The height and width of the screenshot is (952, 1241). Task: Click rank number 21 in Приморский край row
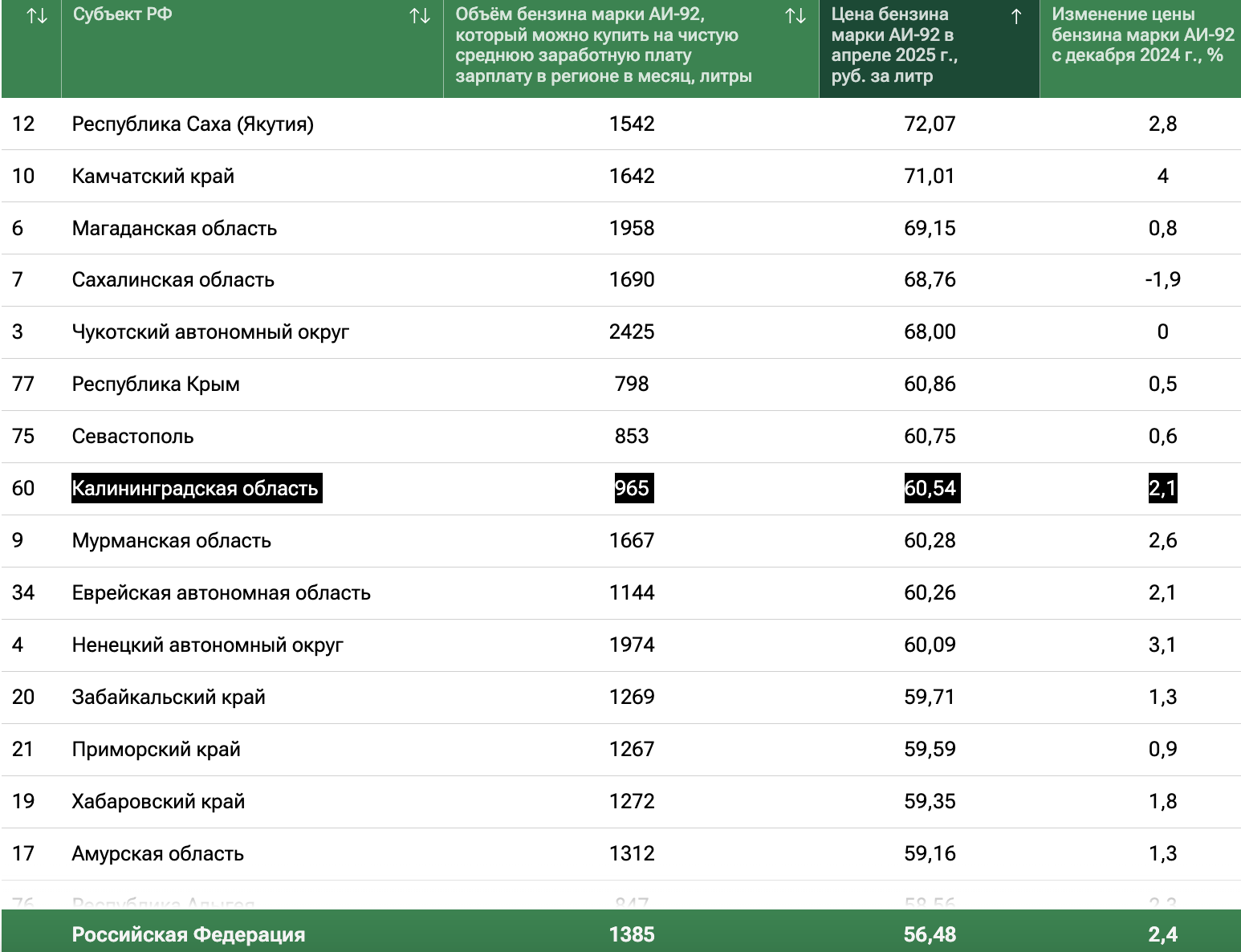pos(23,750)
